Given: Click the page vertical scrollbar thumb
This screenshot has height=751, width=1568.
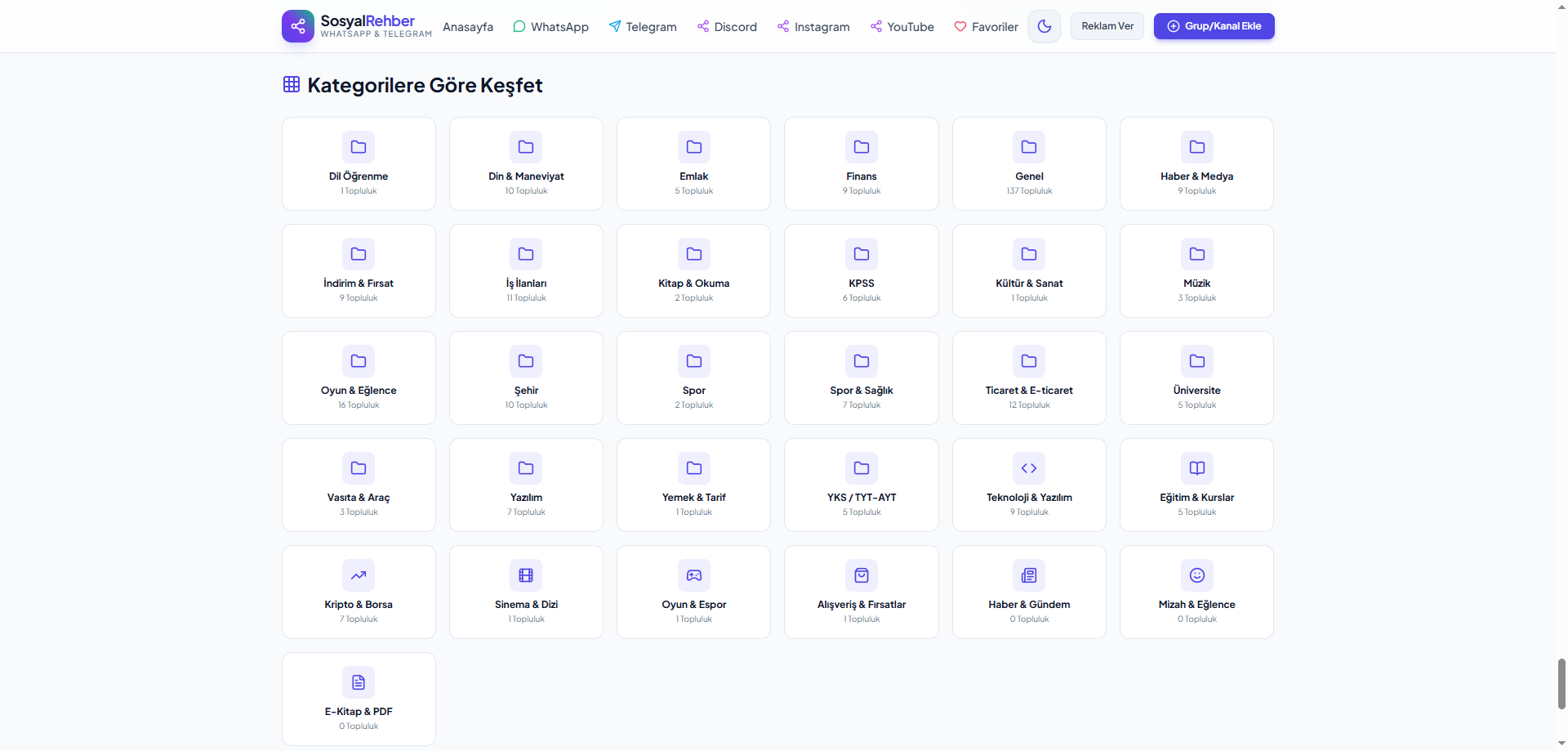Looking at the screenshot, I should click(1561, 684).
